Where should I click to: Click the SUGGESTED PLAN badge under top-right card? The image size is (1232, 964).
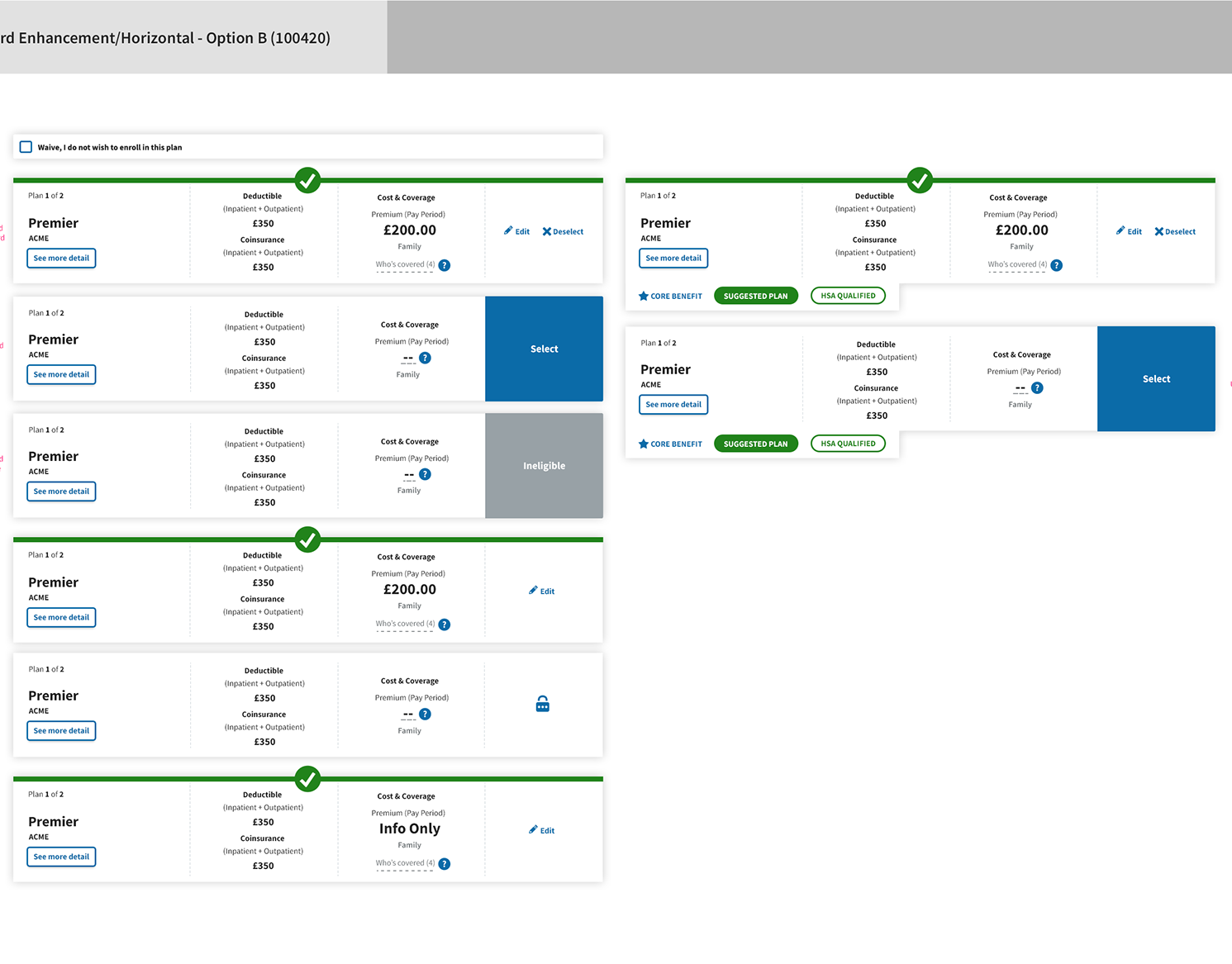pos(755,296)
